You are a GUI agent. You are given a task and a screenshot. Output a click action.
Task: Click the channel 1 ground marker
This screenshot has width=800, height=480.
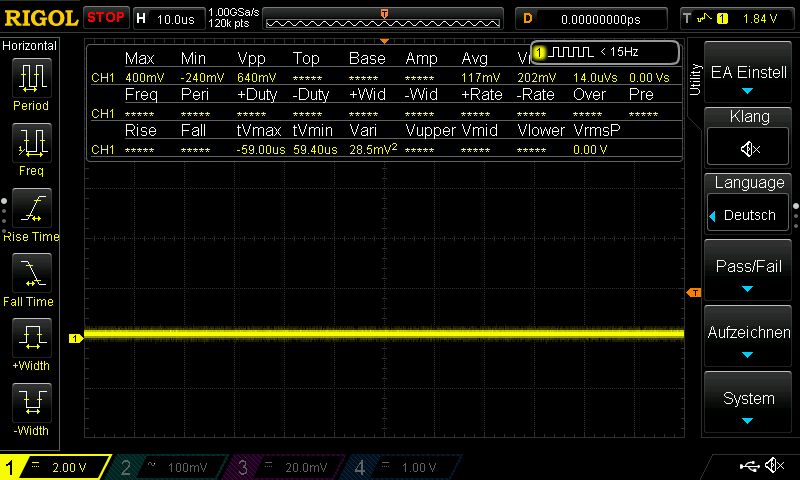76,338
